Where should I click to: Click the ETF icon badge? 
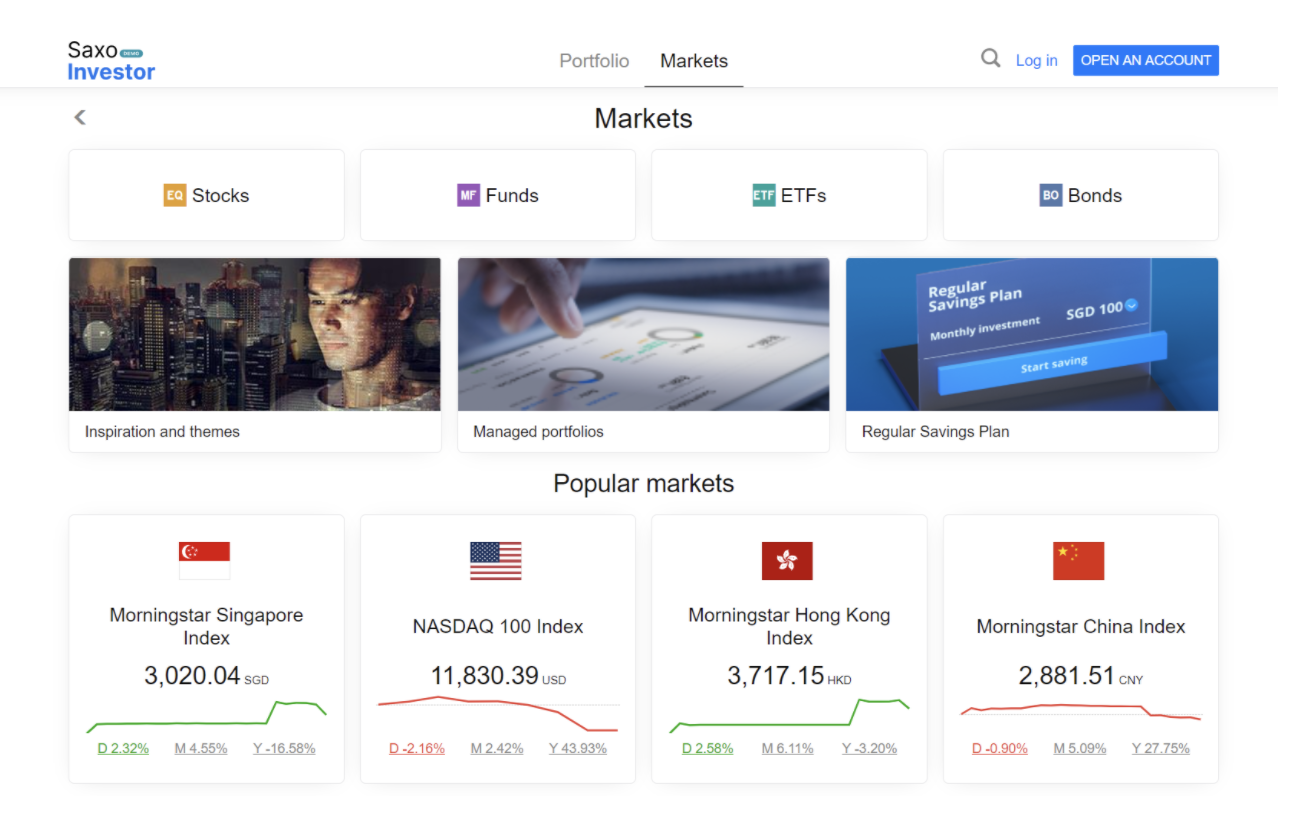[764, 195]
